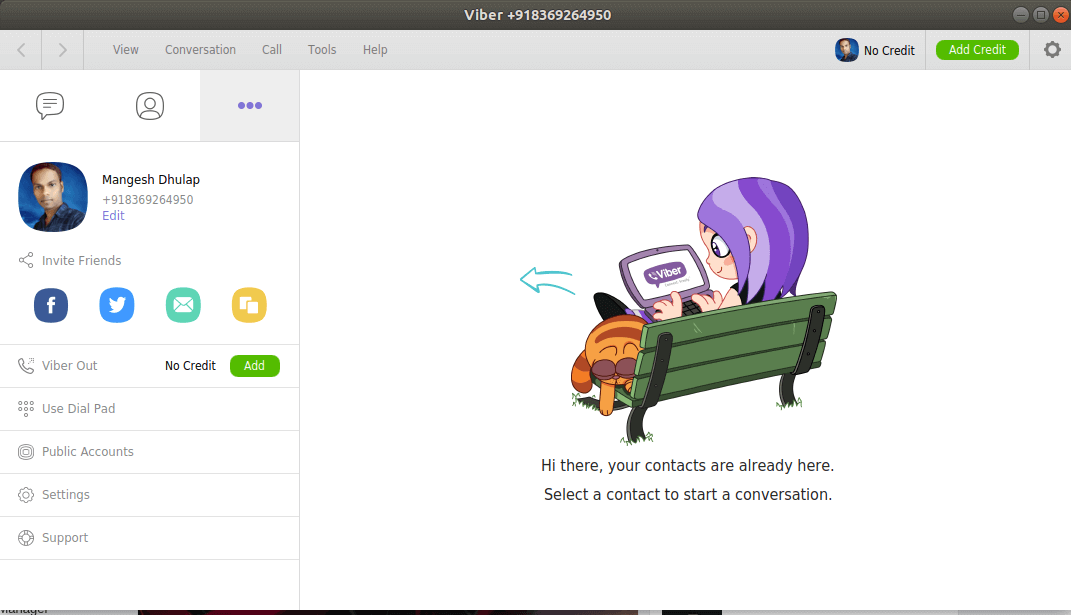The height and width of the screenshot is (615, 1071).
Task: Open the Help menu
Action: click(375, 50)
